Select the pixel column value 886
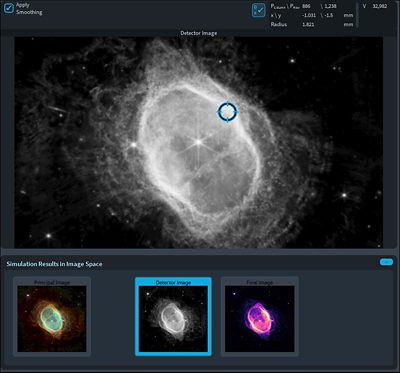 [306, 6]
